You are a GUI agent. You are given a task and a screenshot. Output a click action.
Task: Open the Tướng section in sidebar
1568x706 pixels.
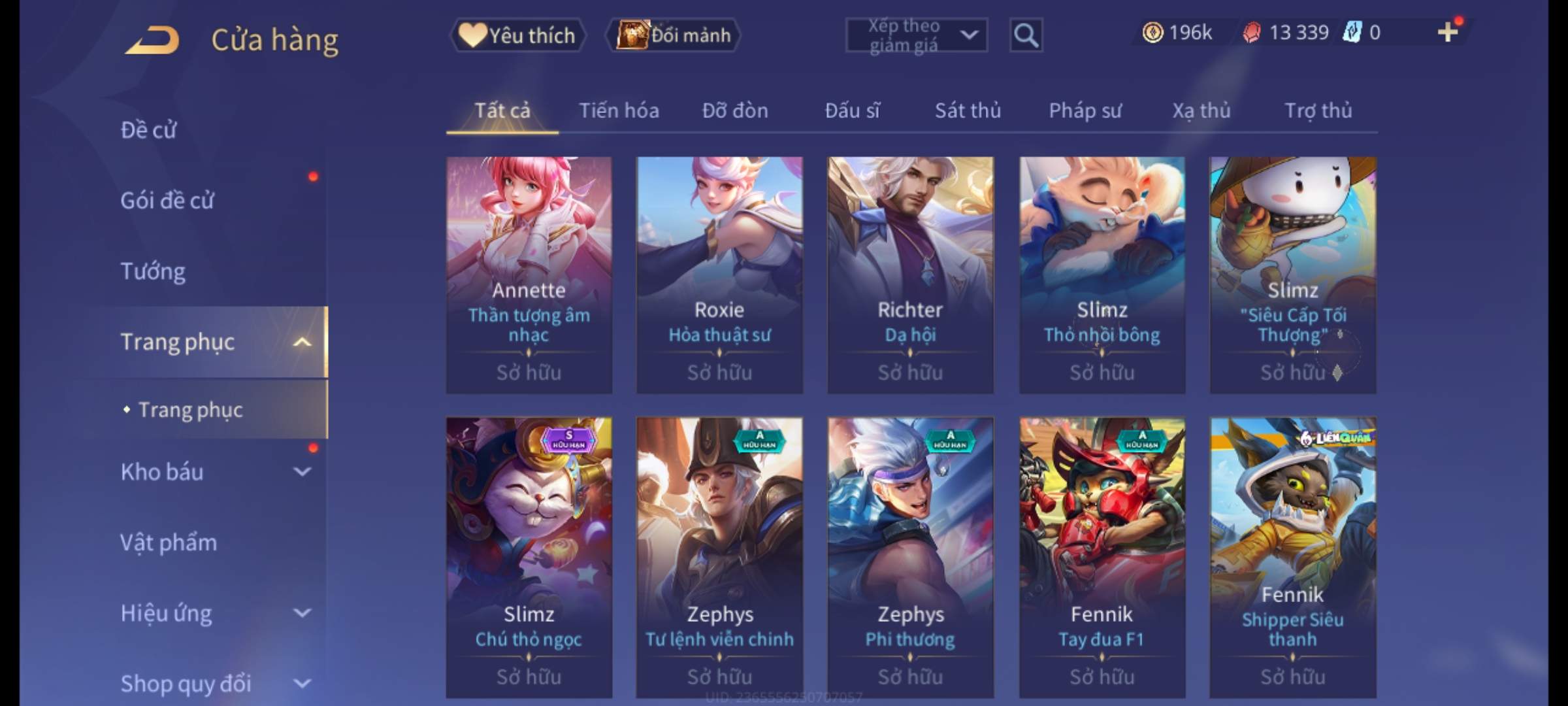[153, 271]
